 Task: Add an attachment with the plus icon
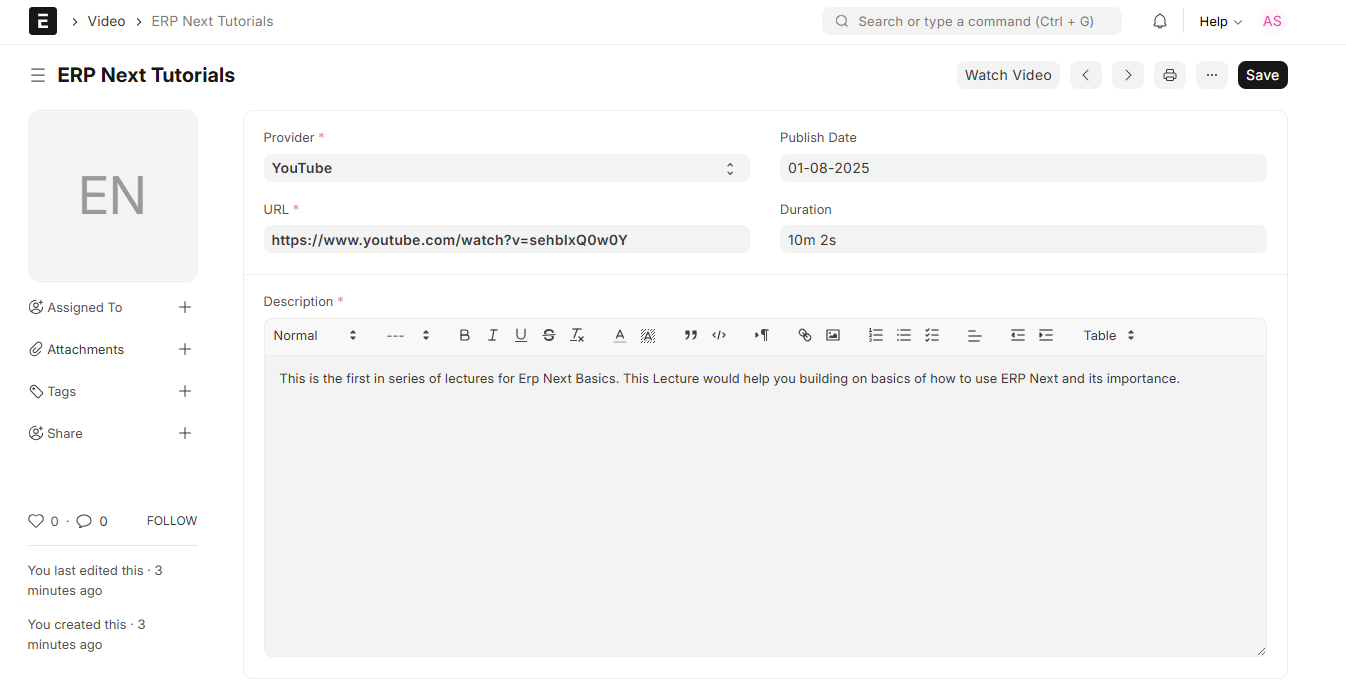tap(185, 349)
